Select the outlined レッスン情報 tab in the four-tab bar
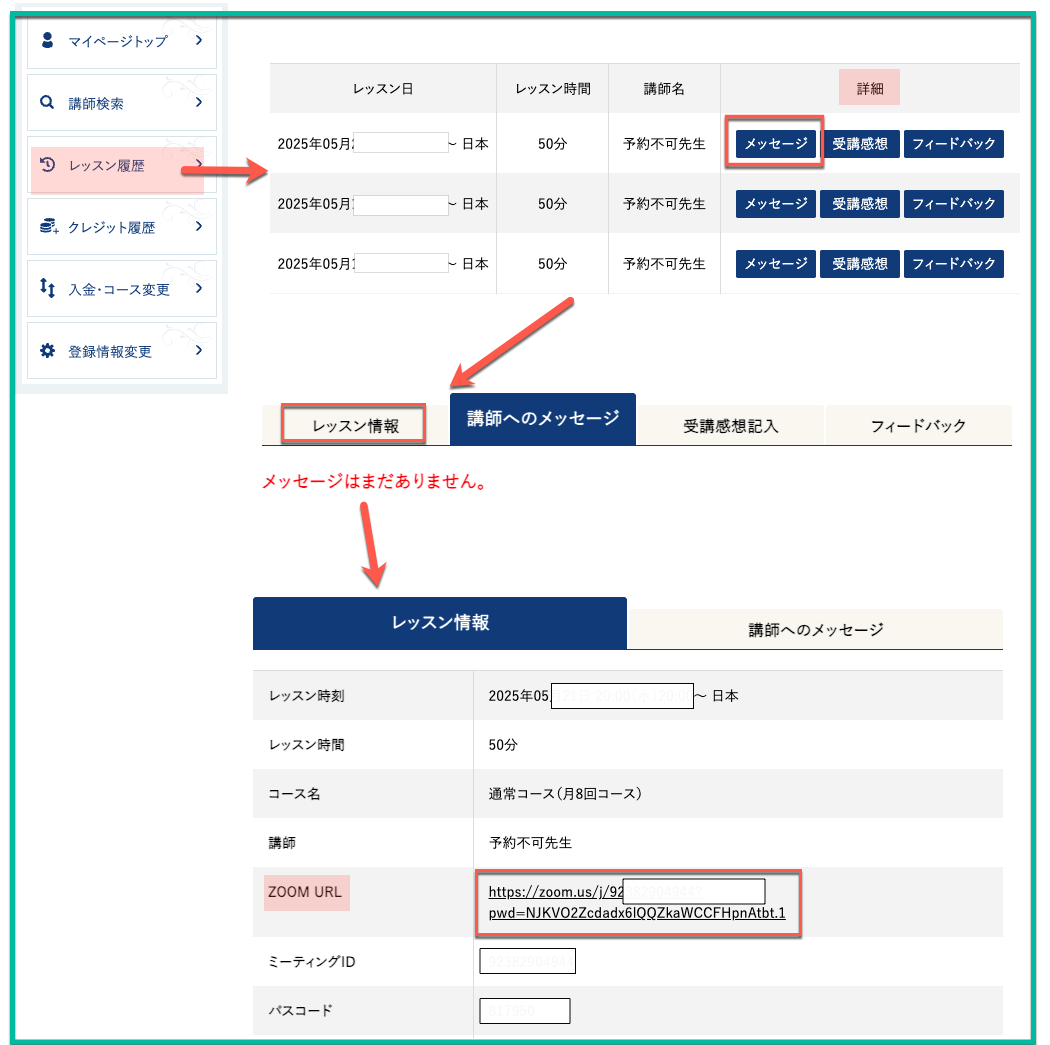 tap(355, 425)
